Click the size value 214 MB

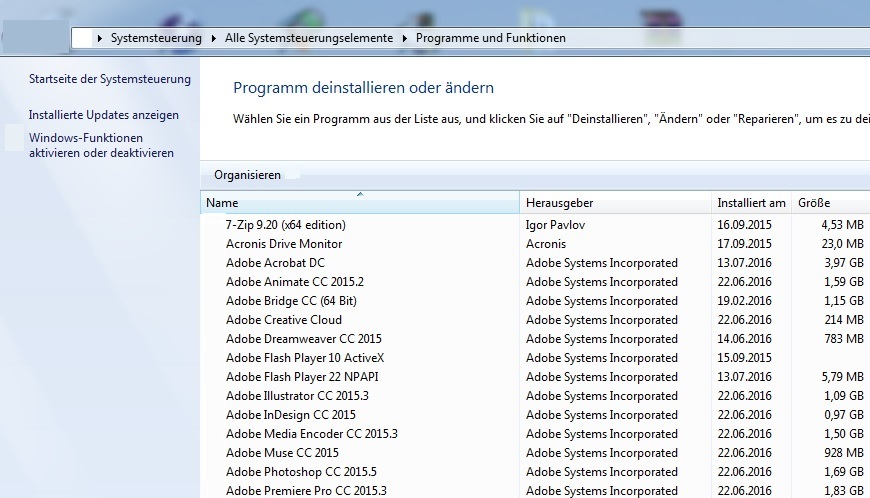click(x=844, y=320)
